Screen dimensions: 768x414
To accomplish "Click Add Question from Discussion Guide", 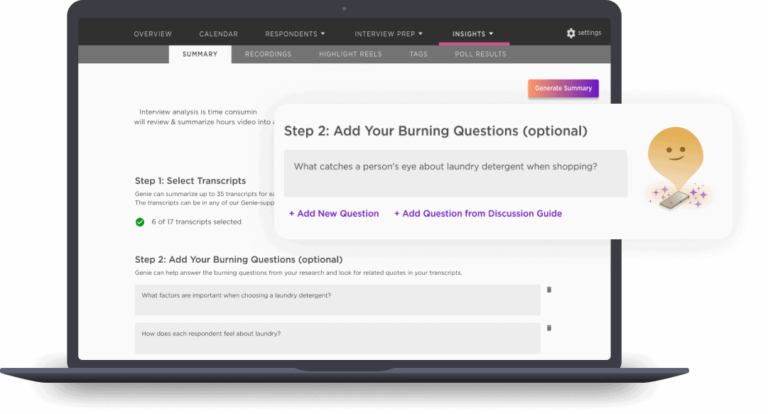I will tap(477, 213).
